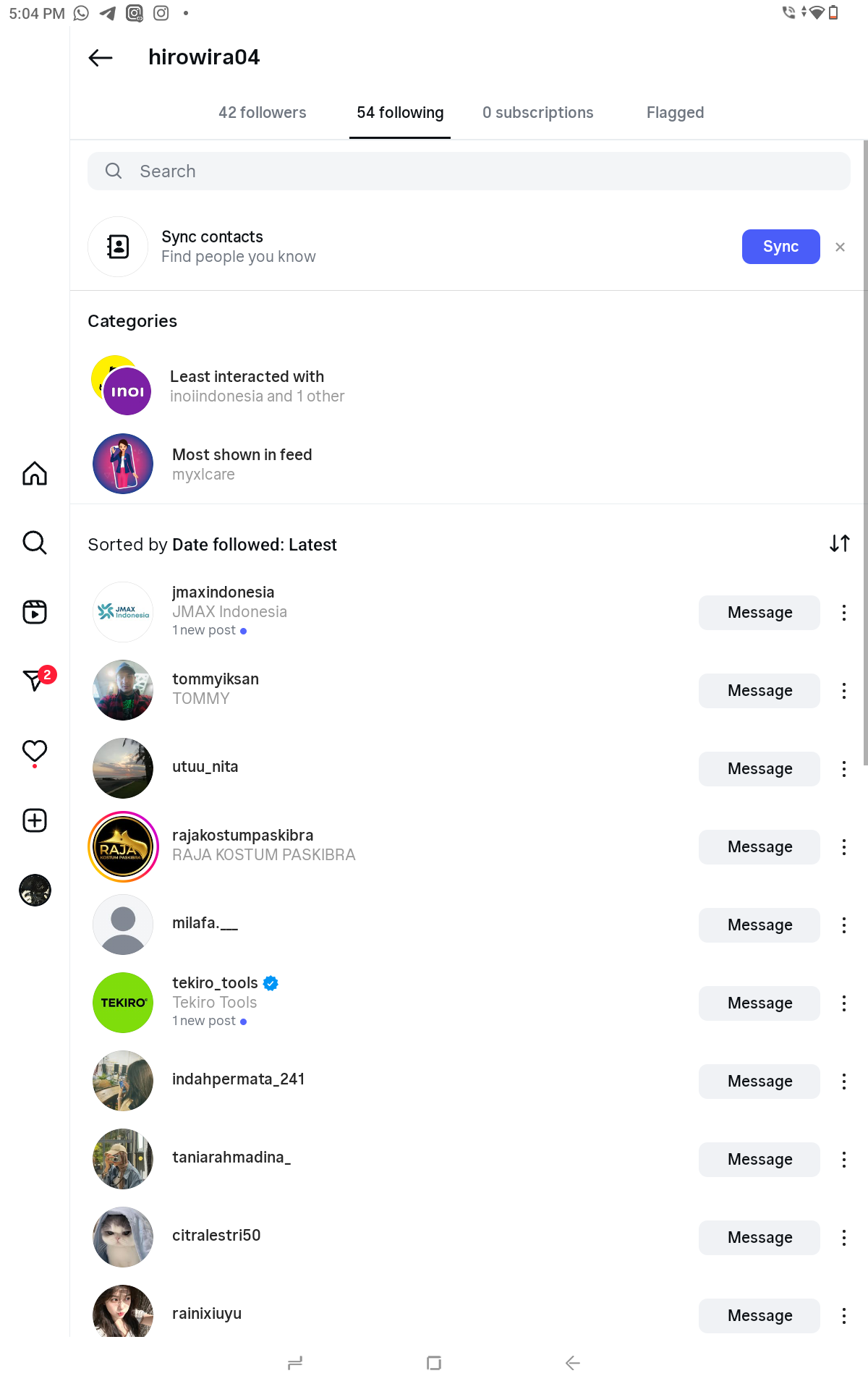Dismiss the Sync contacts suggestion

(840, 247)
